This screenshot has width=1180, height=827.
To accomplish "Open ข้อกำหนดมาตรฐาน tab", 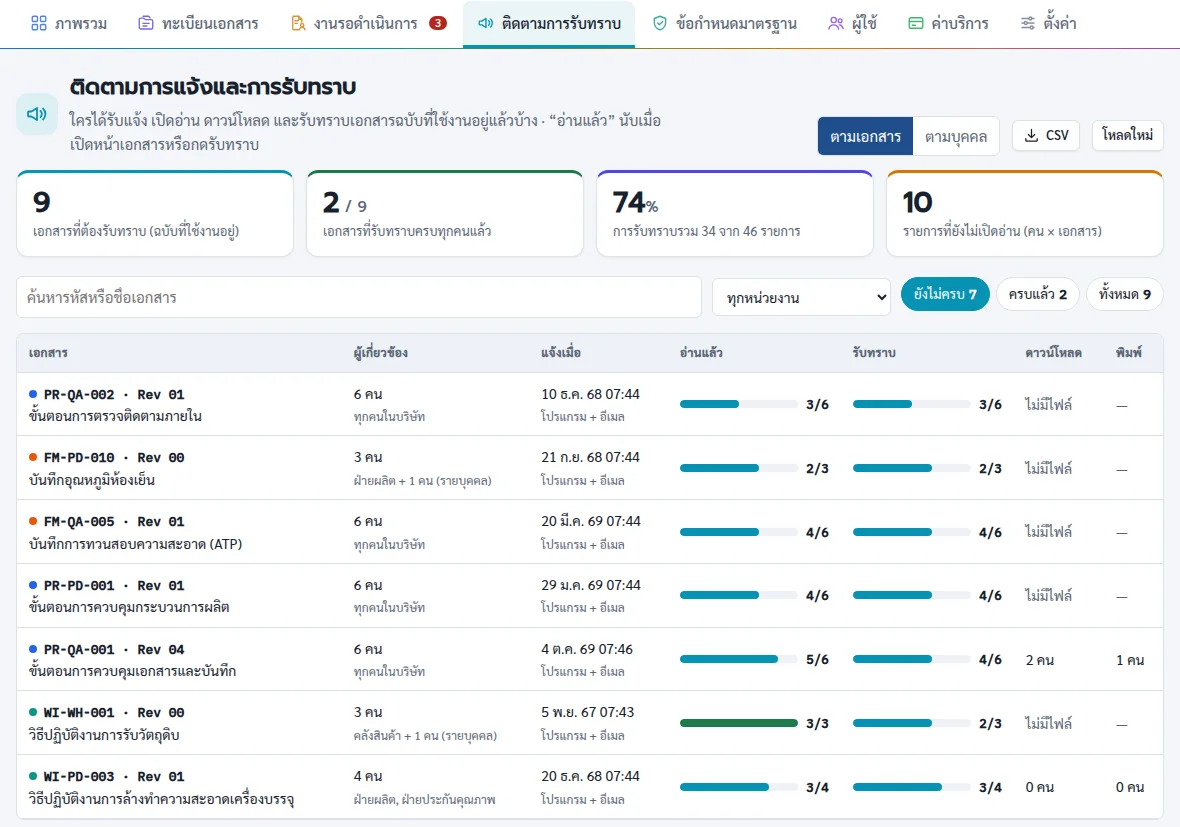I will point(724,24).
